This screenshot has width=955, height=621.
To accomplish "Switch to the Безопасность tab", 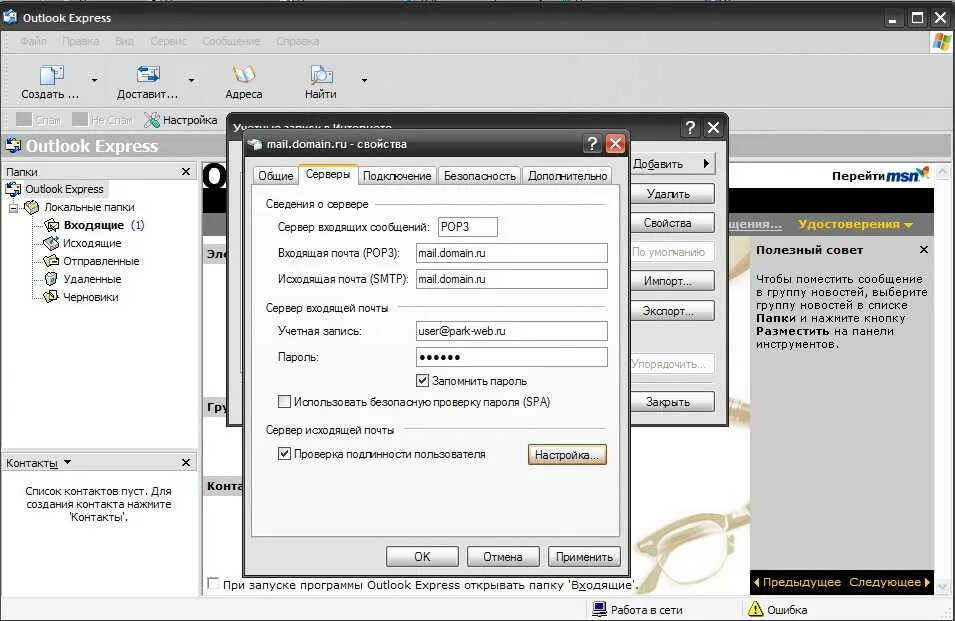I will 479,175.
